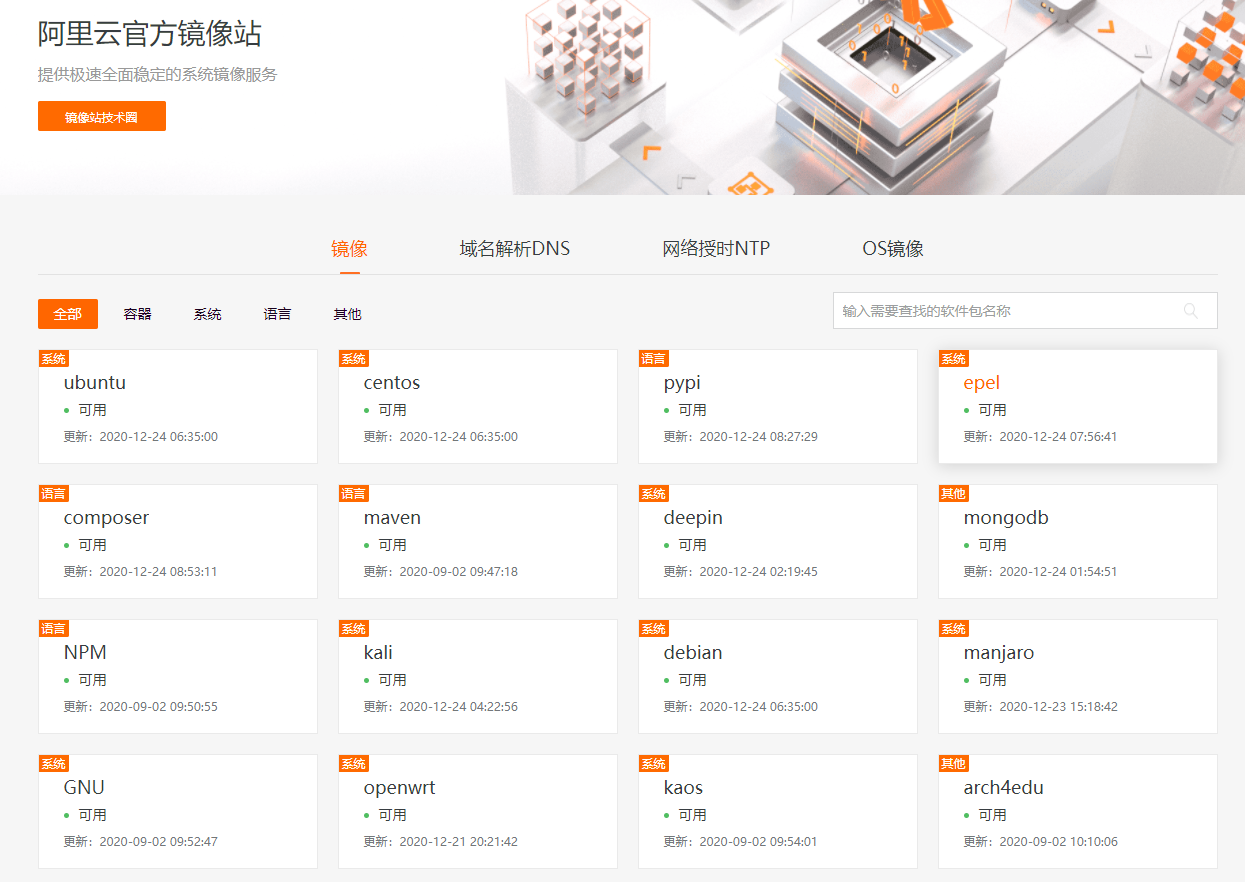Click the 语言 tag on NPM card

pos(54,629)
